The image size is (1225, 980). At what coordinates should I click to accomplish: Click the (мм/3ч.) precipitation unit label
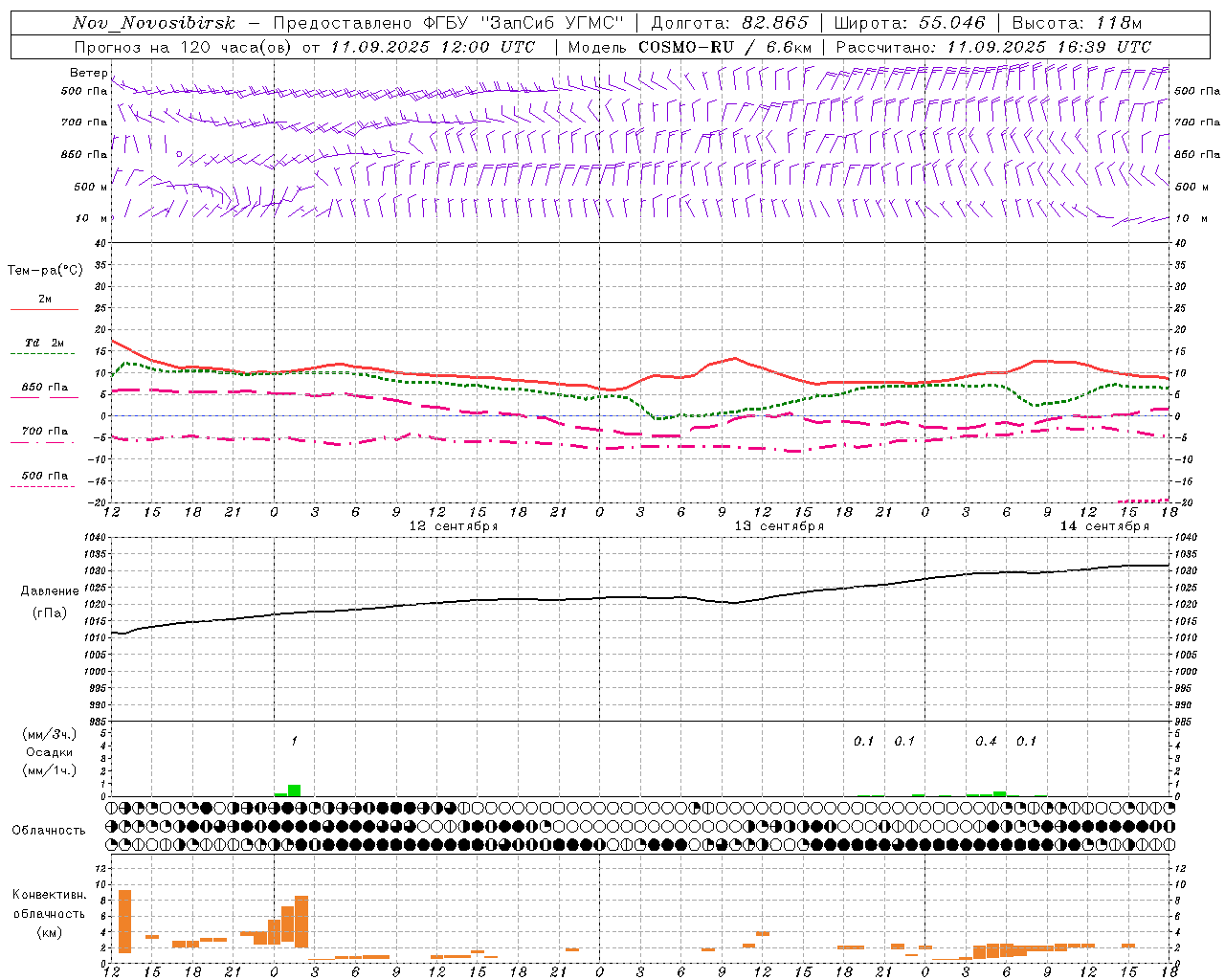coord(49,734)
